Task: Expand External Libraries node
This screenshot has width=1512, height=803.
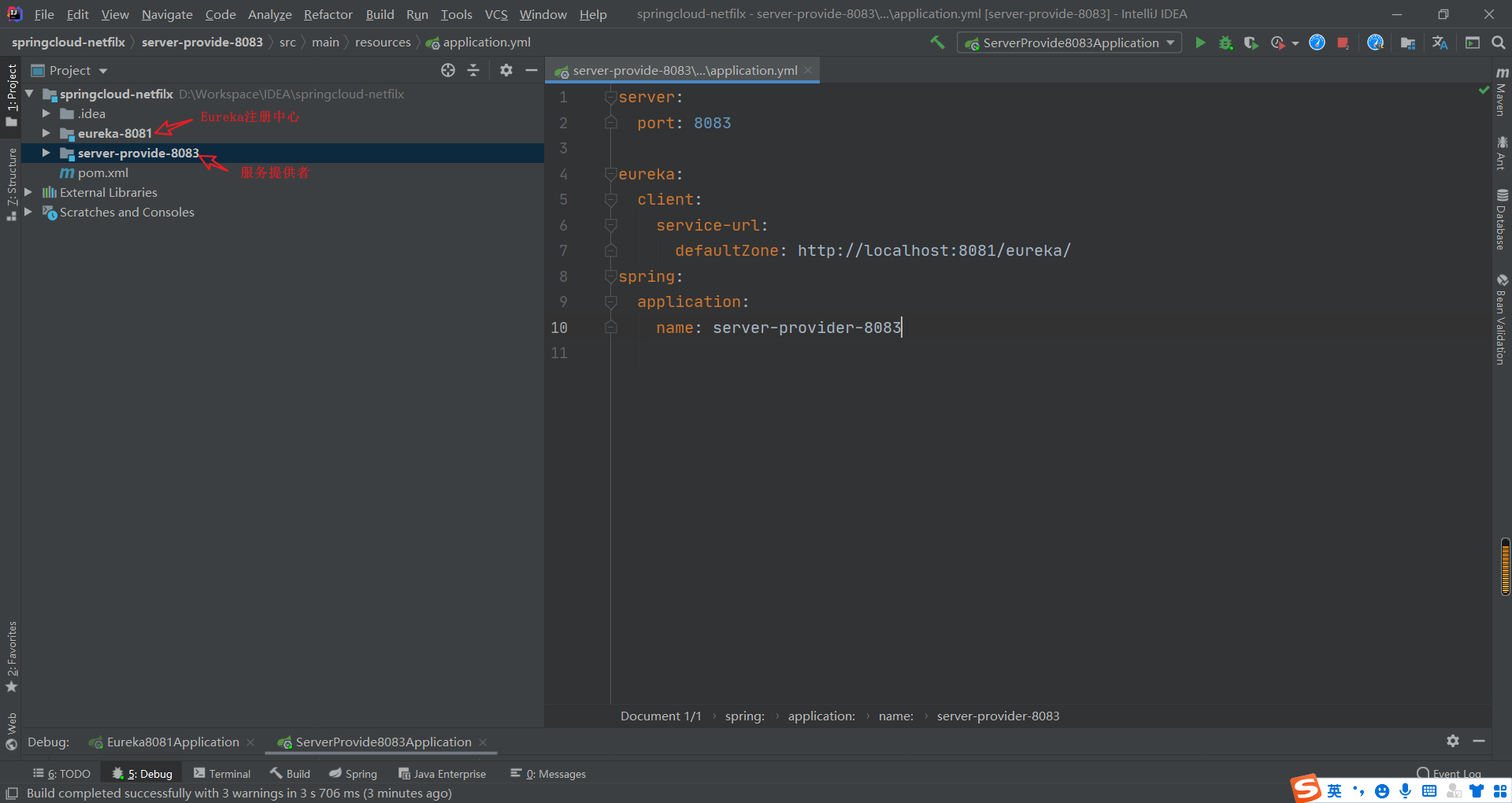Action: tap(29, 192)
